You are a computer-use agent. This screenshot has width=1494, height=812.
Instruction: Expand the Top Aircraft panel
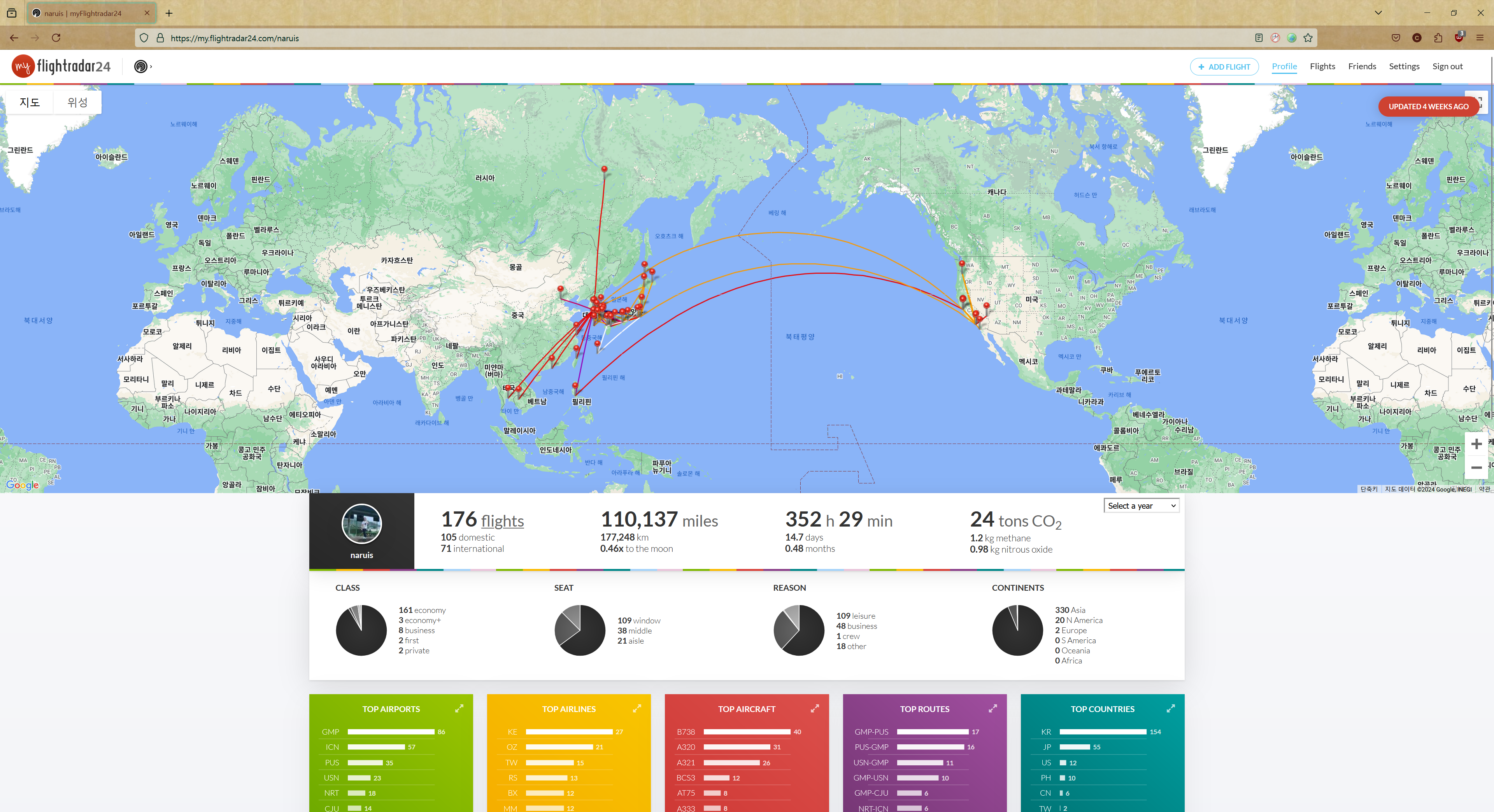(815, 708)
